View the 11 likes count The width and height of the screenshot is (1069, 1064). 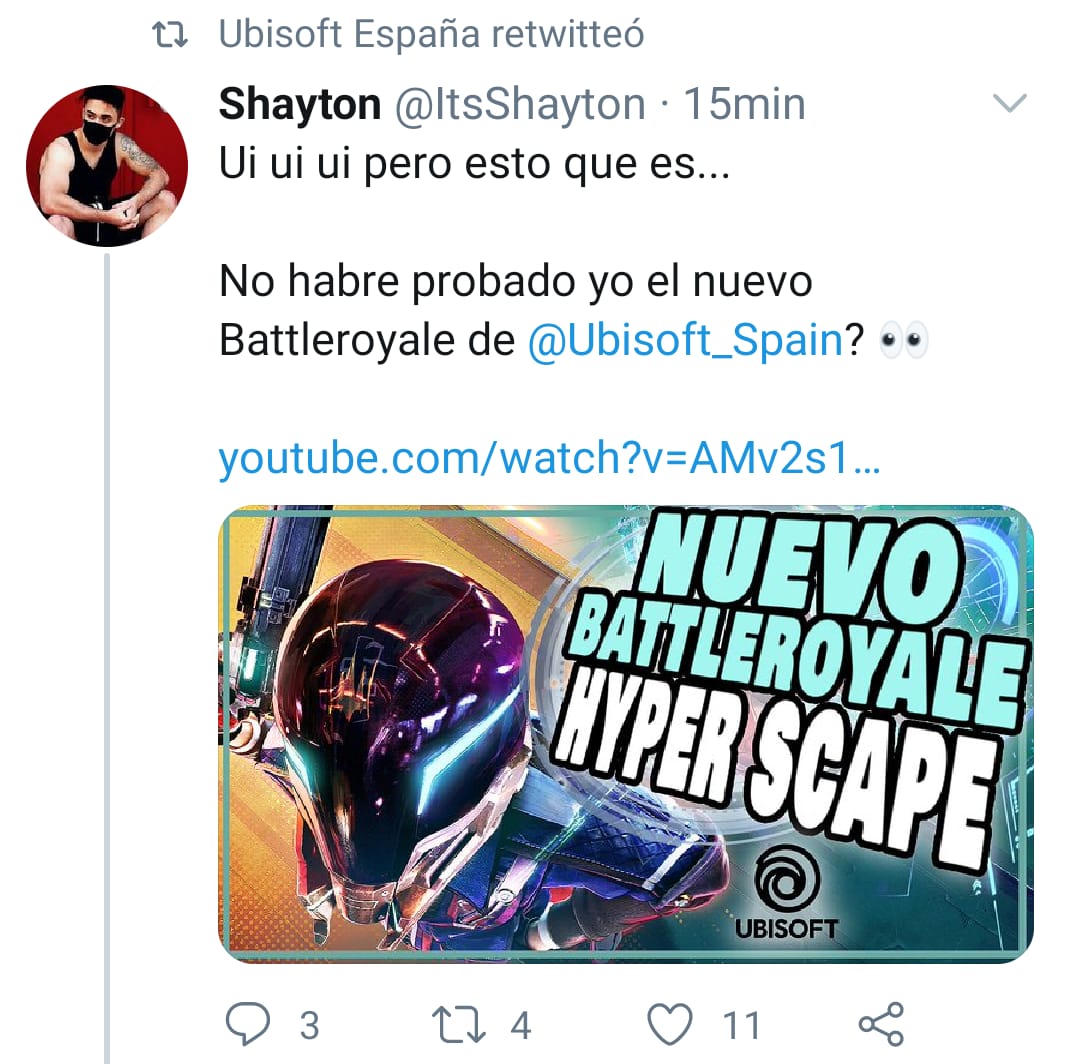pyautogui.click(x=741, y=1025)
